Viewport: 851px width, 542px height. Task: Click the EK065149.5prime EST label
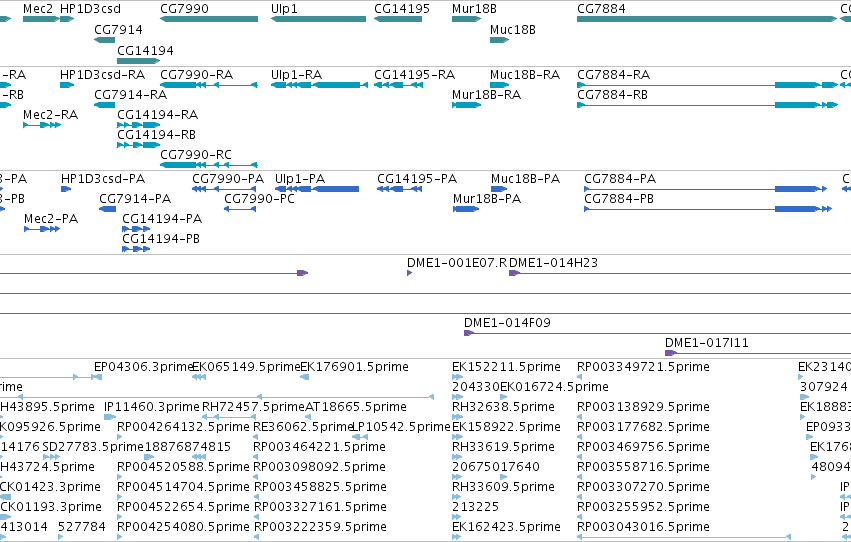click(246, 367)
